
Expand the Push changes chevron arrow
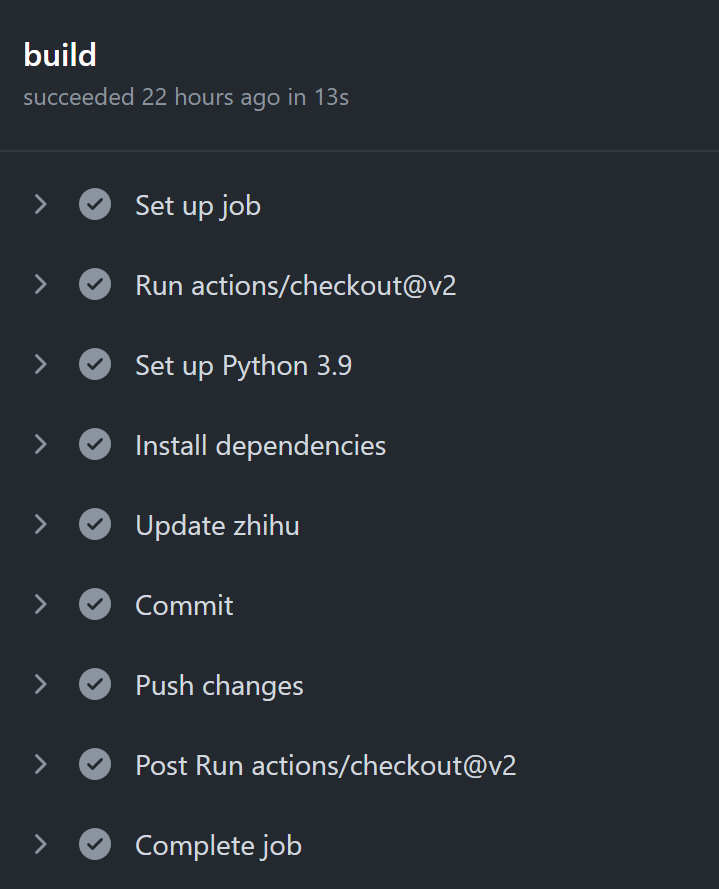[x=40, y=685]
